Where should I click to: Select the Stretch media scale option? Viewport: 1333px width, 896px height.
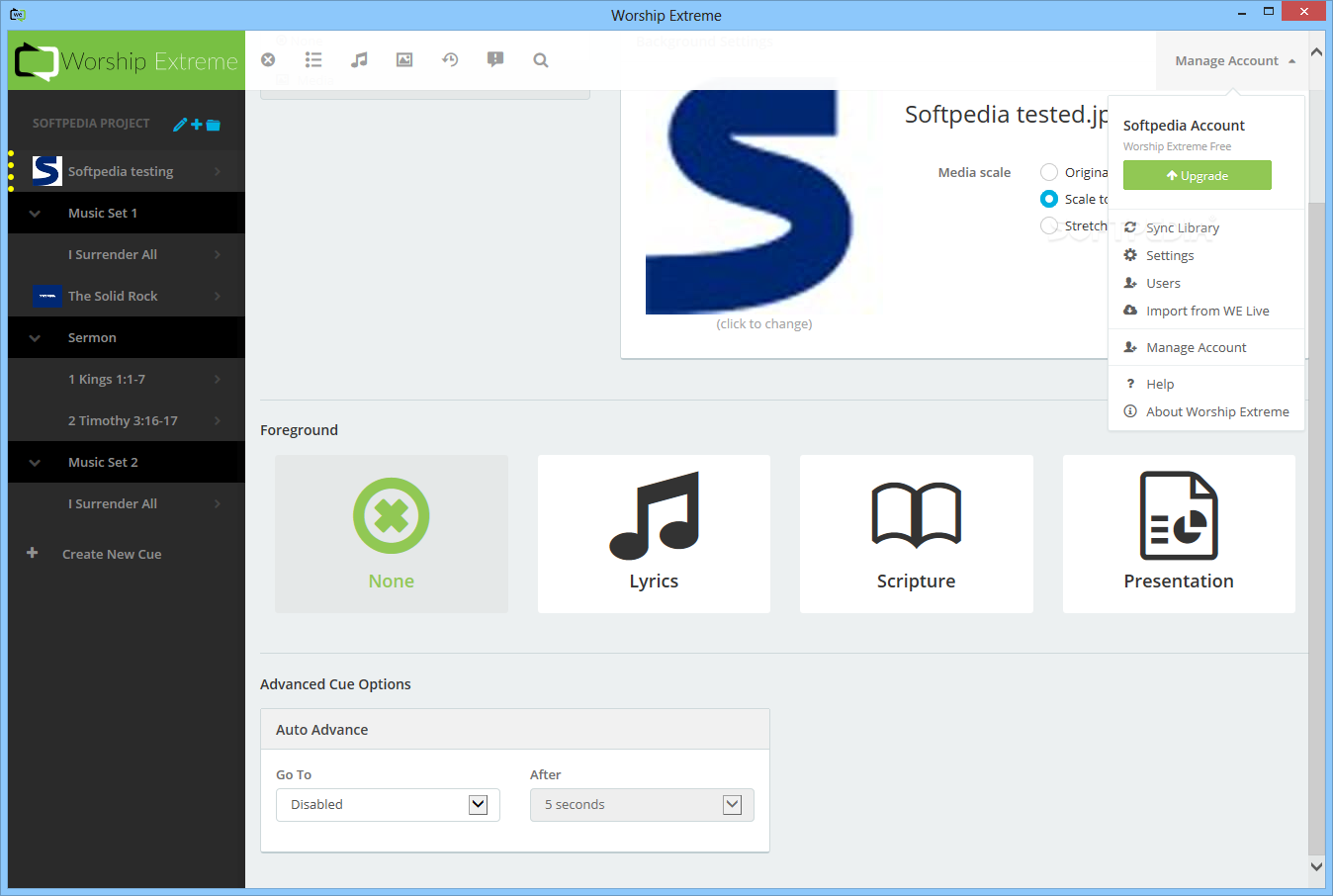coord(1049,225)
